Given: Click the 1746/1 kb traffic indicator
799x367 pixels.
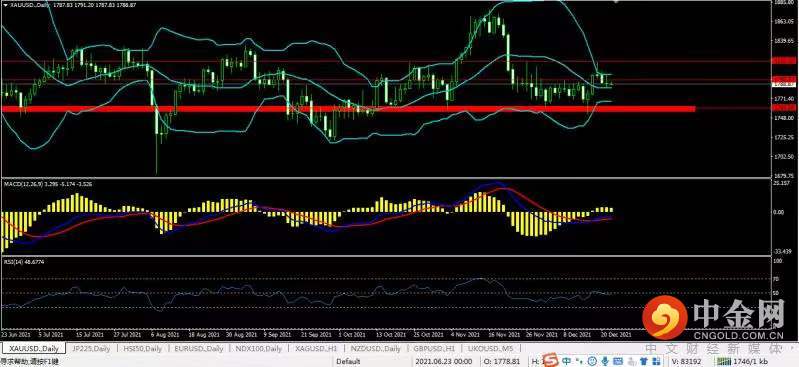Looking at the screenshot, I should pyautogui.click(x=751, y=361).
